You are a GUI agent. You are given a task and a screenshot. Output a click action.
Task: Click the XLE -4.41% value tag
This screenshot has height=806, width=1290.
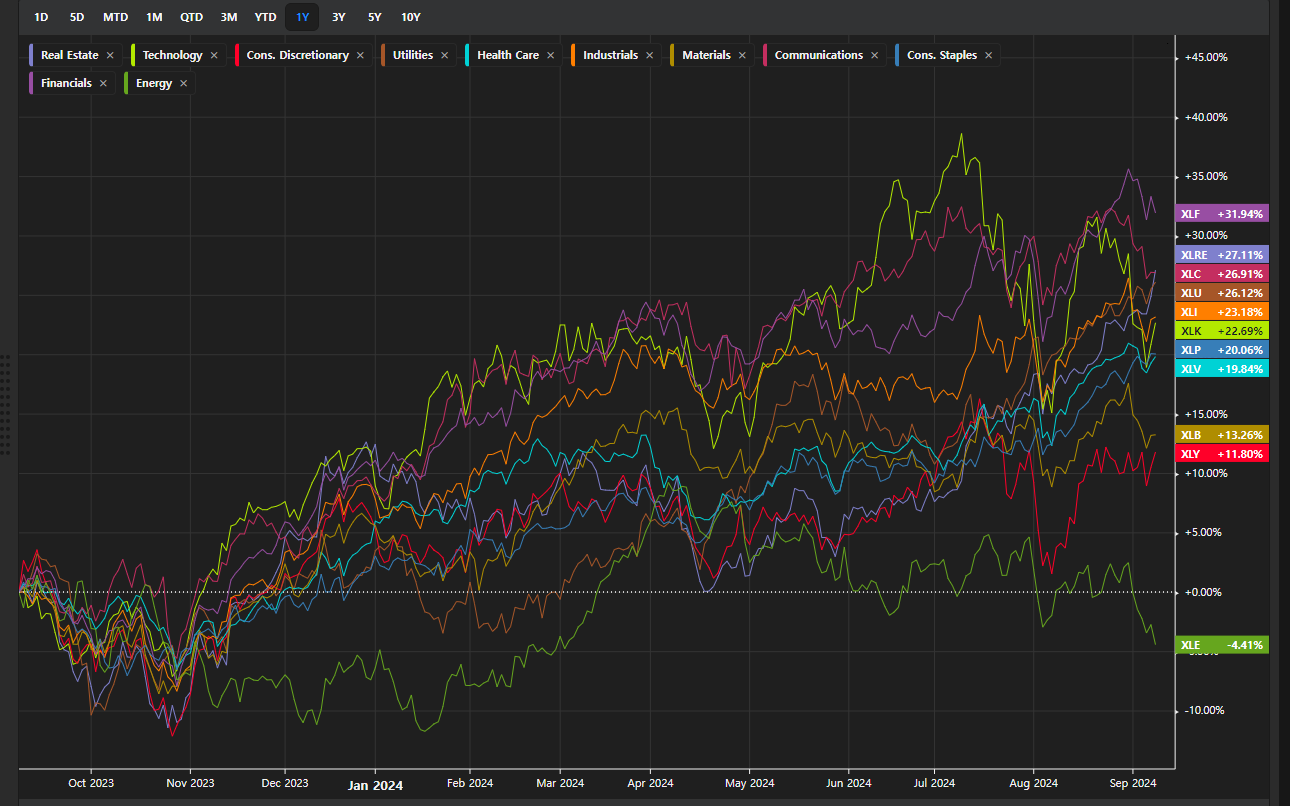tap(1222, 645)
